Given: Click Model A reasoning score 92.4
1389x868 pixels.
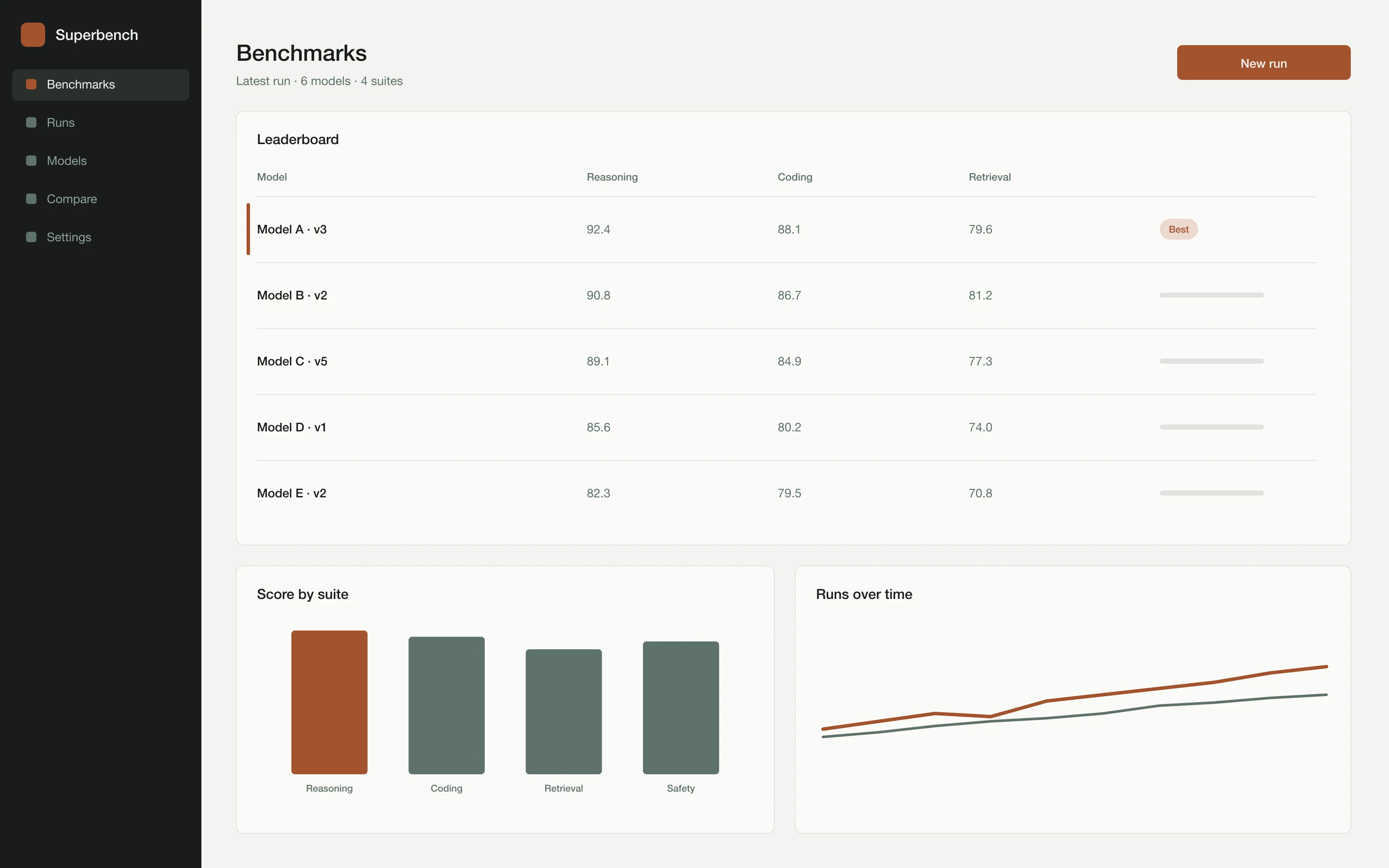Looking at the screenshot, I should tap(598, 229).
